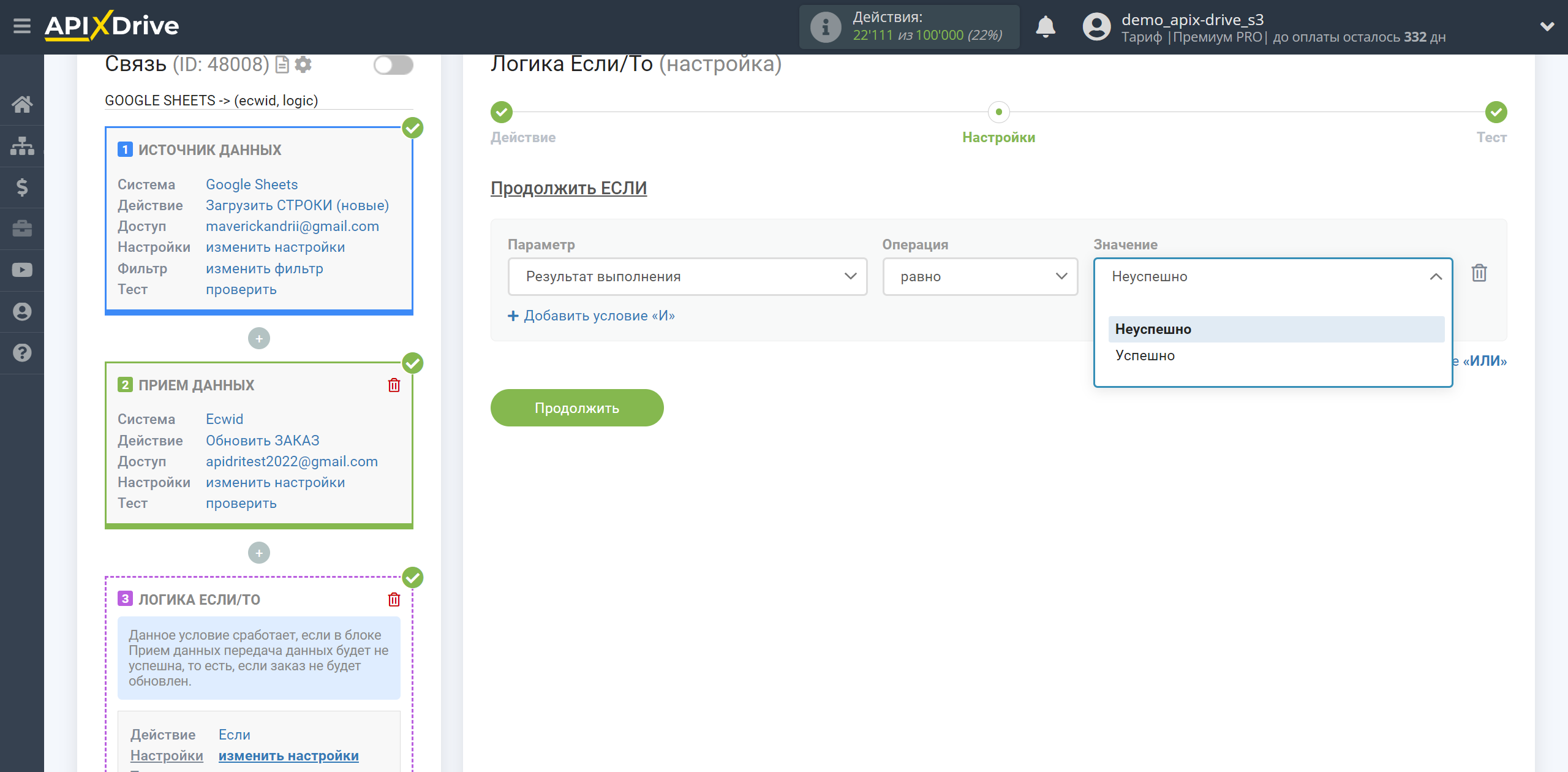Copy connection ID document icon
The width and height of the screenshot is (1568, 772).
[282, 64]
